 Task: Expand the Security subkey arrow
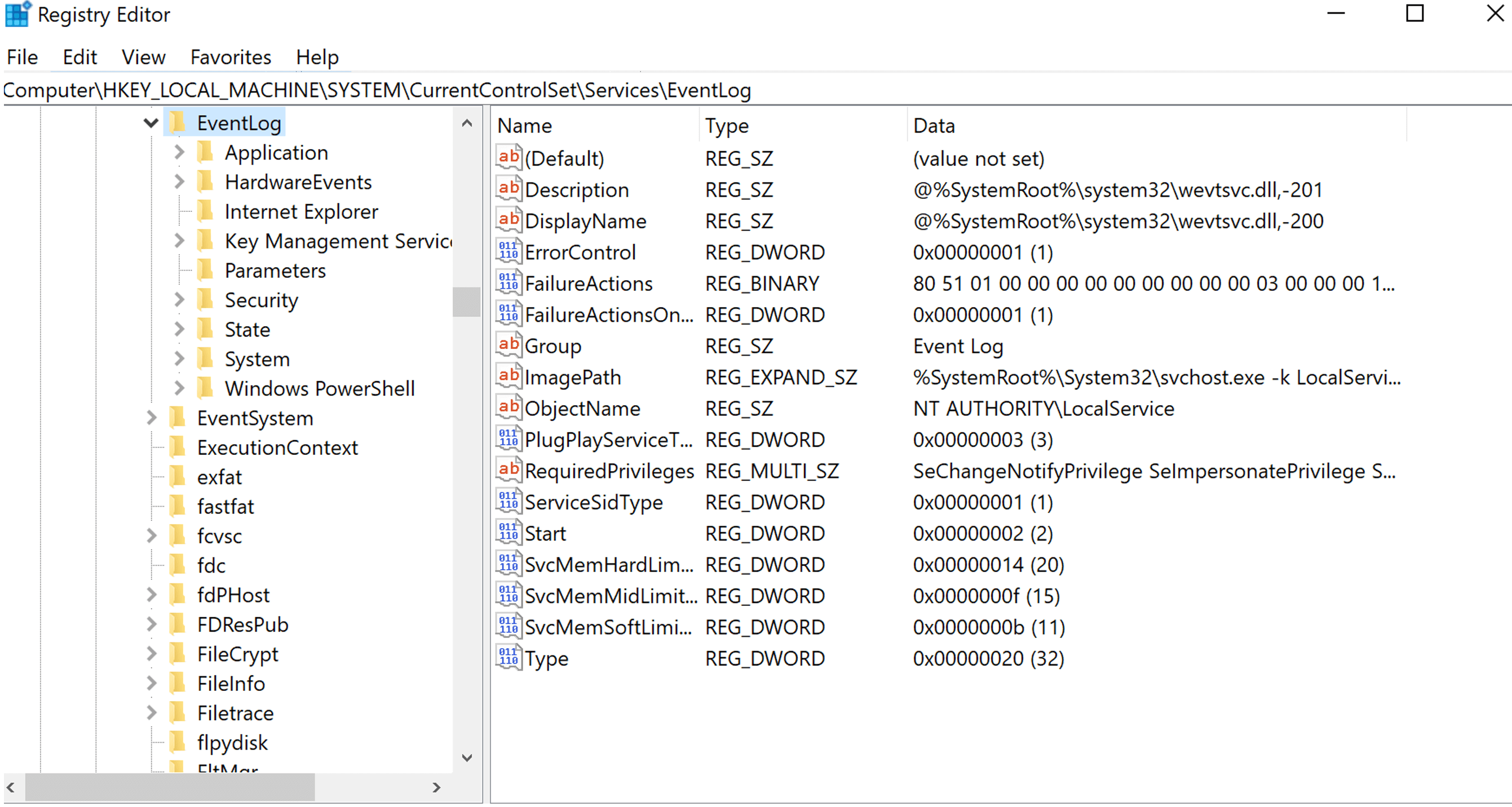pyautogui.click(x=179, y=299)
